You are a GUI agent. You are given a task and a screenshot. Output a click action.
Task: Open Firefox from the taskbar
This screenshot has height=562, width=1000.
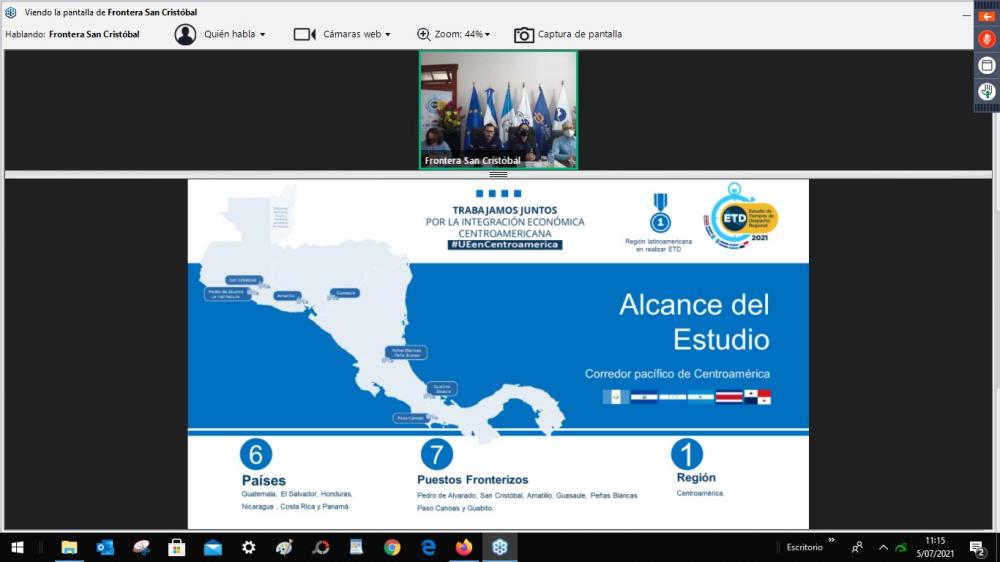coord(463,547)
